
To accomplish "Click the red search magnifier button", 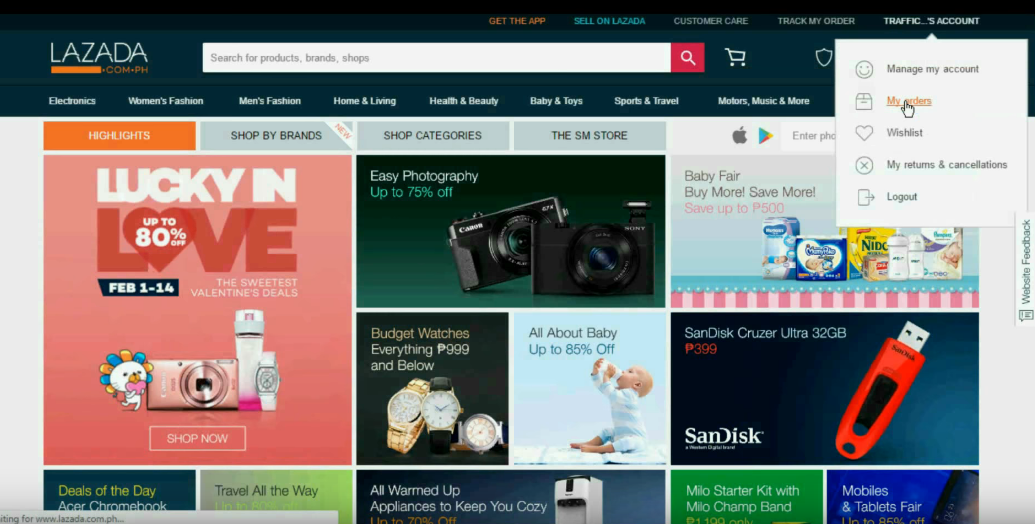I will 687,57.
